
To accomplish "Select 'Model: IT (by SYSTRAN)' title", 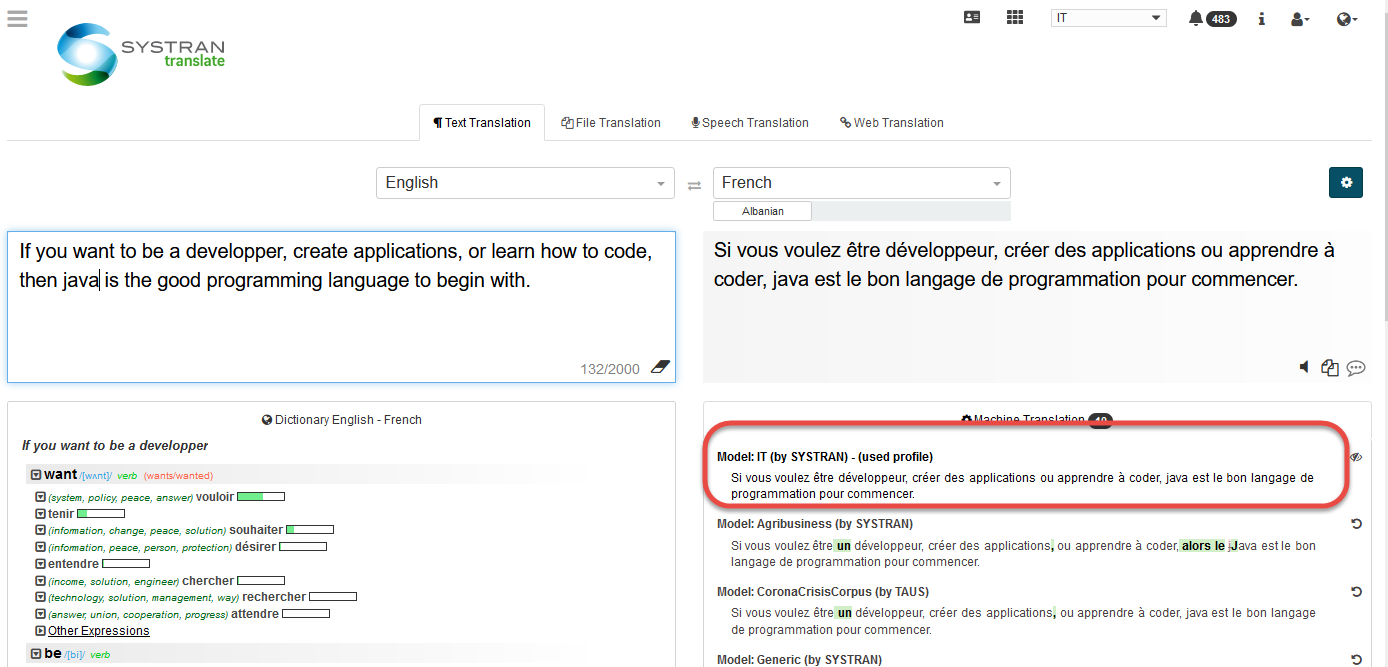I will coord(825,457).
